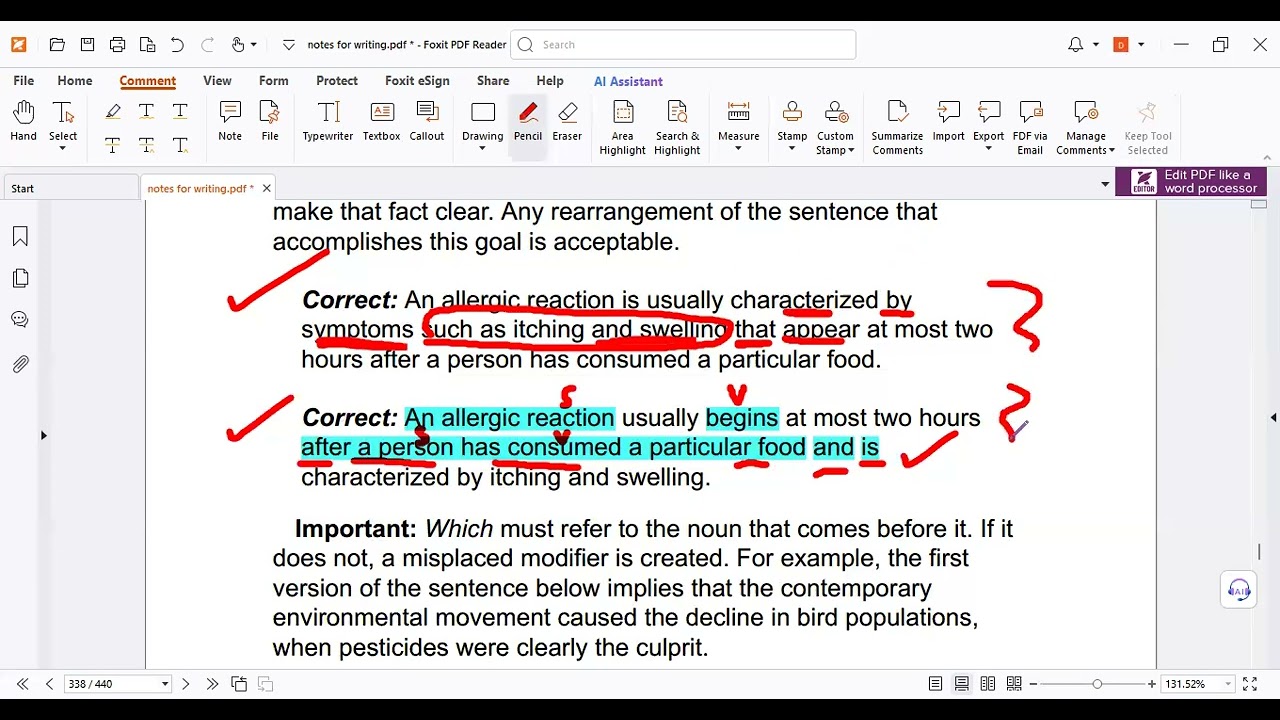Undo the last annotation

177,45
